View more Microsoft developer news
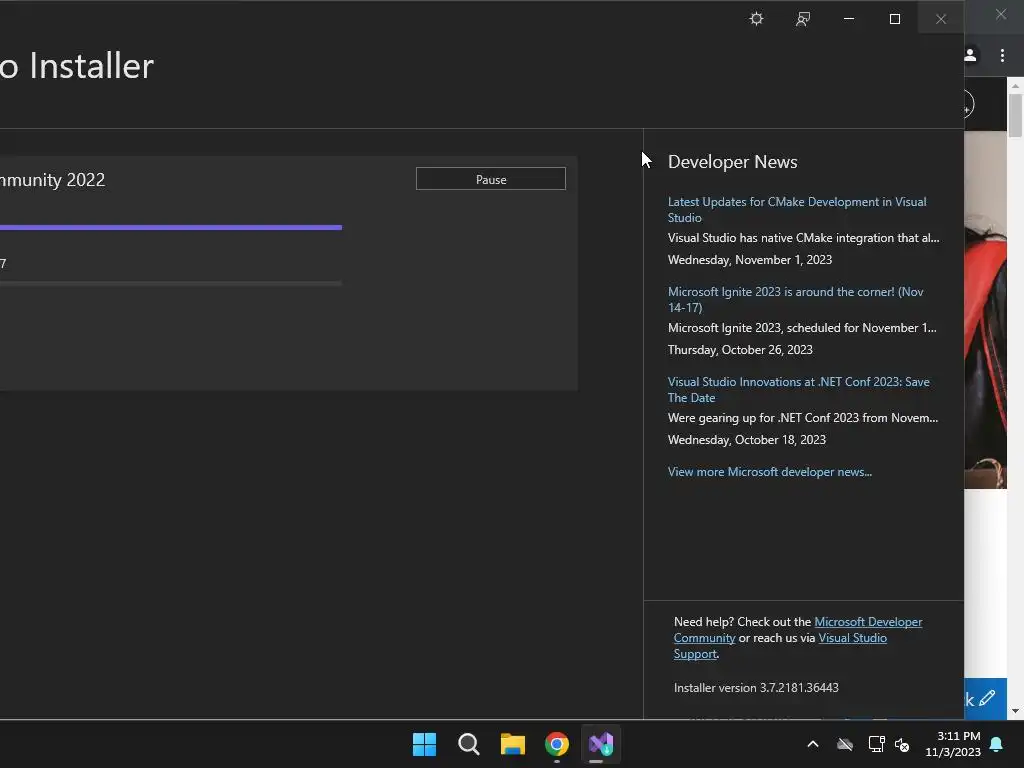 click(769, 472)
